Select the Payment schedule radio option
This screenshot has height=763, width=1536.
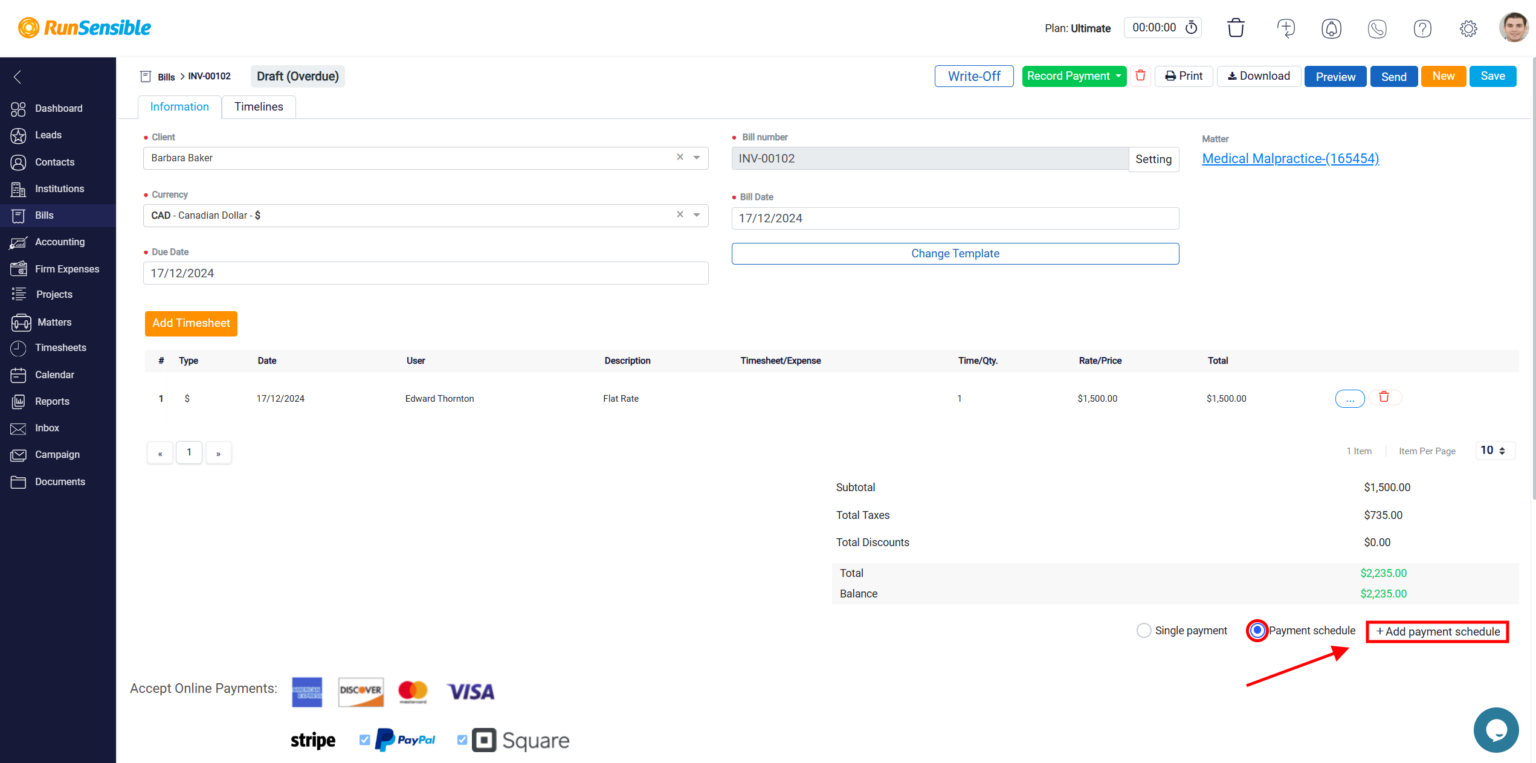pyautogui.click(x=1257, y=631)
